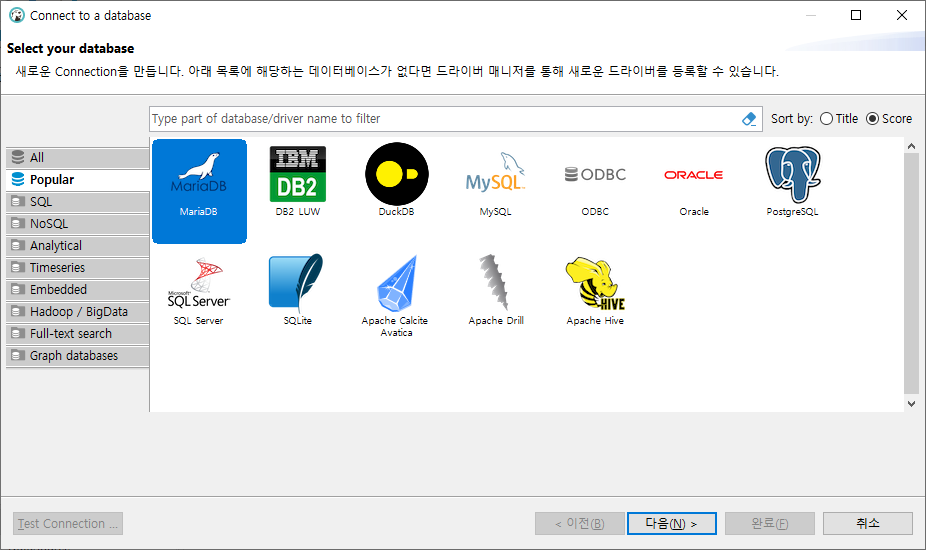Click the scrollbar down arrow

(x=911, y=404)
